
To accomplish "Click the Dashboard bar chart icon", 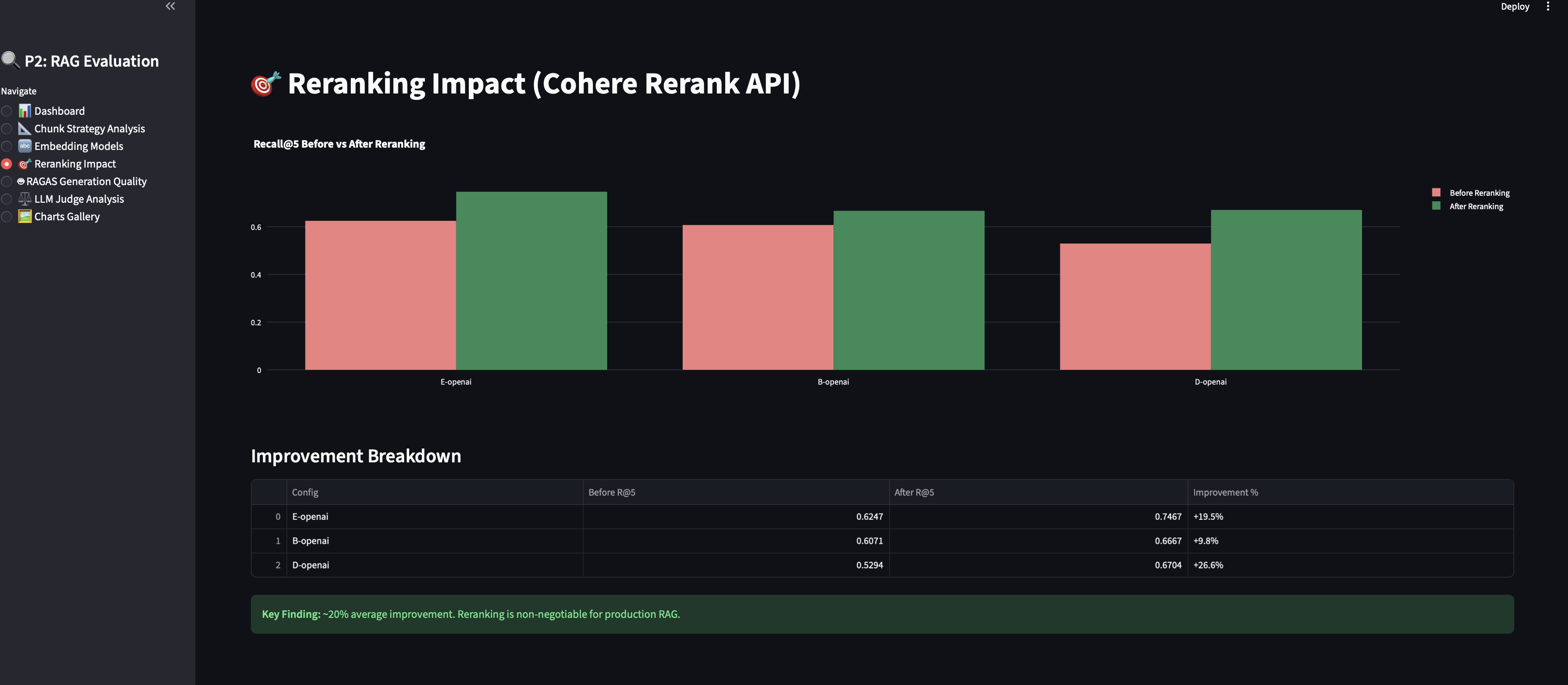I will [x=25, y=111].
